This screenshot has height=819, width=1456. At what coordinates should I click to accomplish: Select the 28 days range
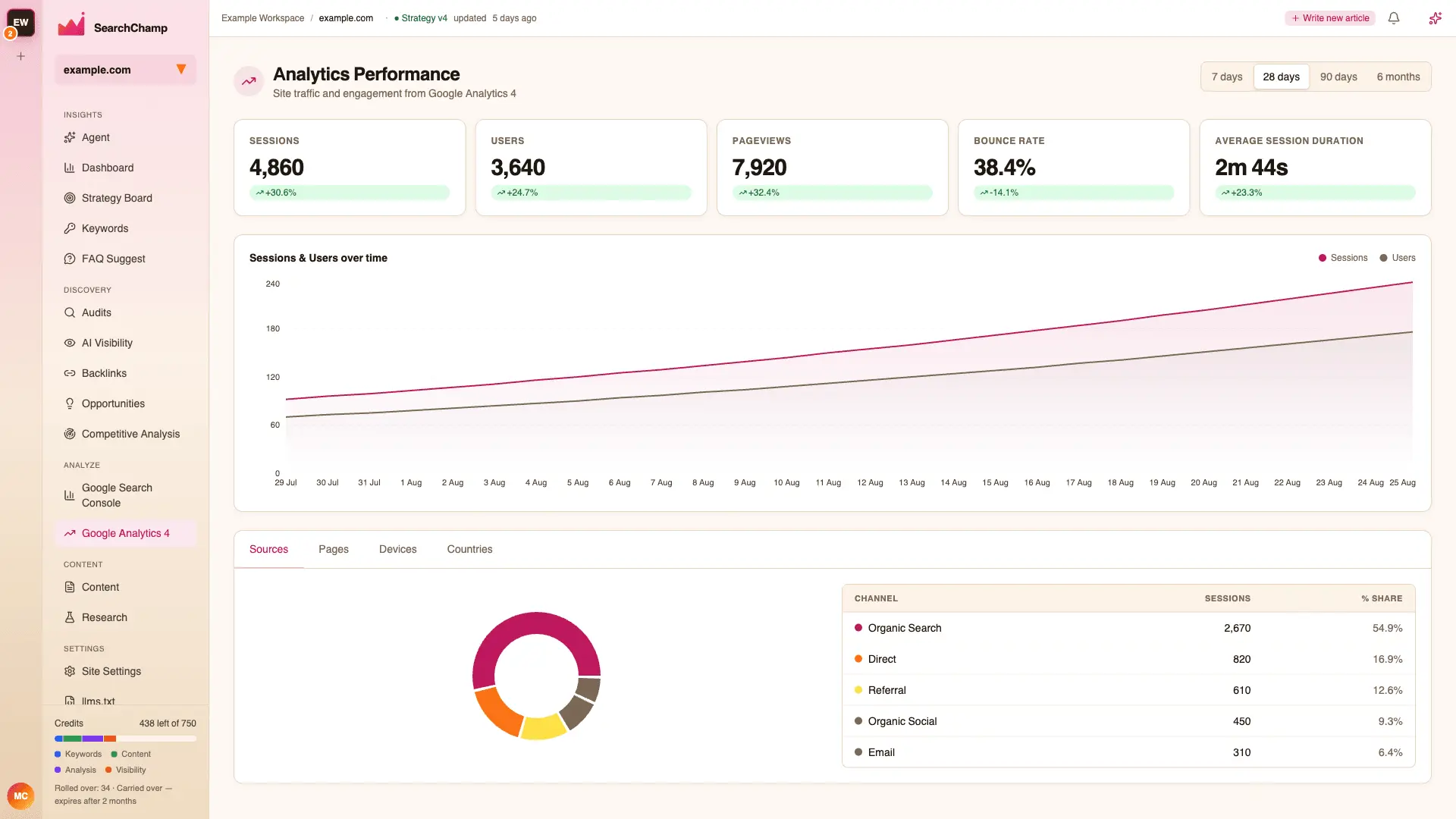(x=1281, y=77)
